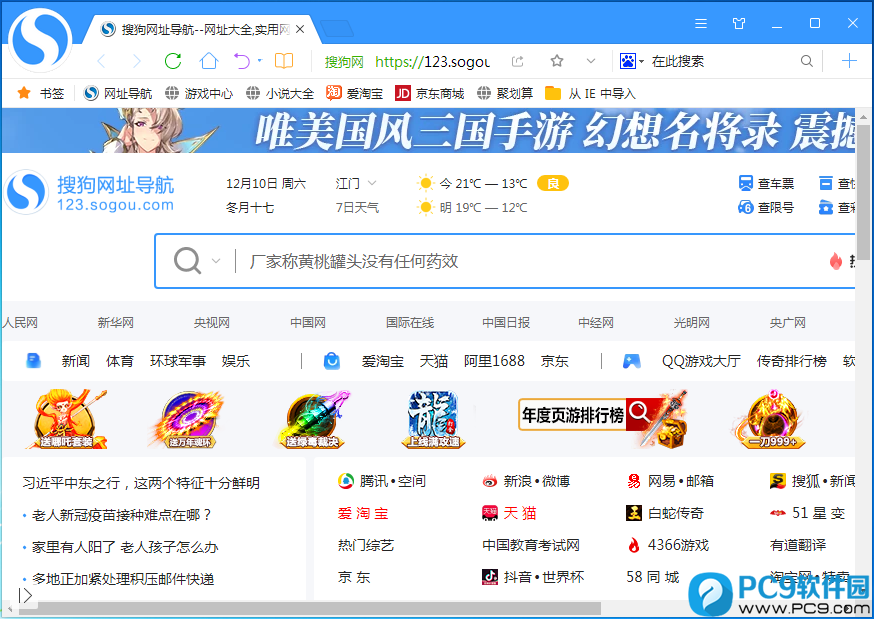Expand the address bar history chevron
The width and height of the screenshot is (874, 619).
tap(591, 61)
